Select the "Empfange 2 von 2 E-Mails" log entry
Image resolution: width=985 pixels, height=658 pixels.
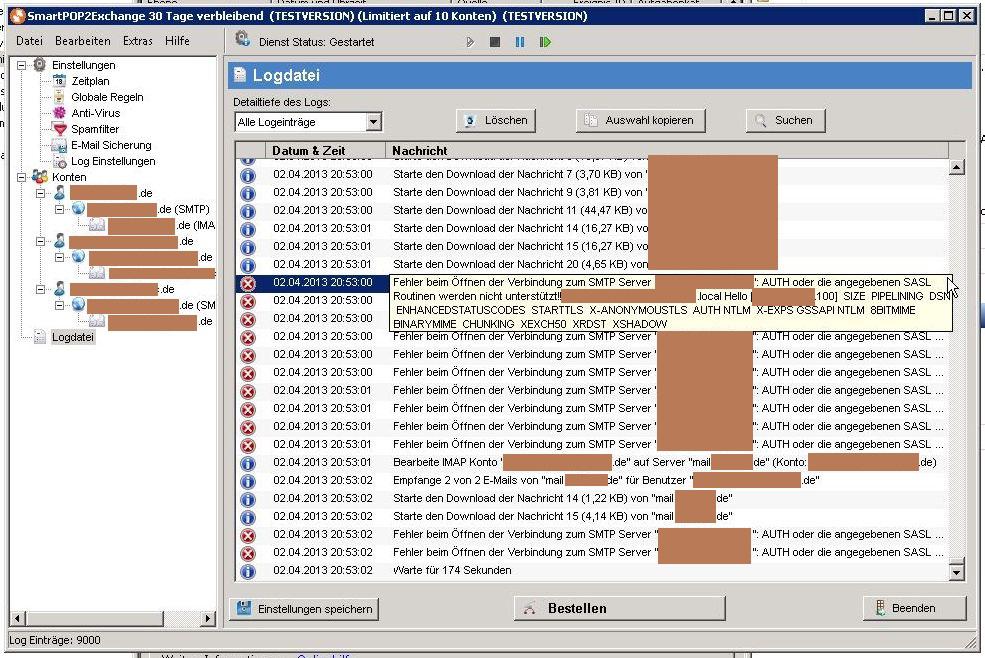pyautogui.click(x=591, y=481)
